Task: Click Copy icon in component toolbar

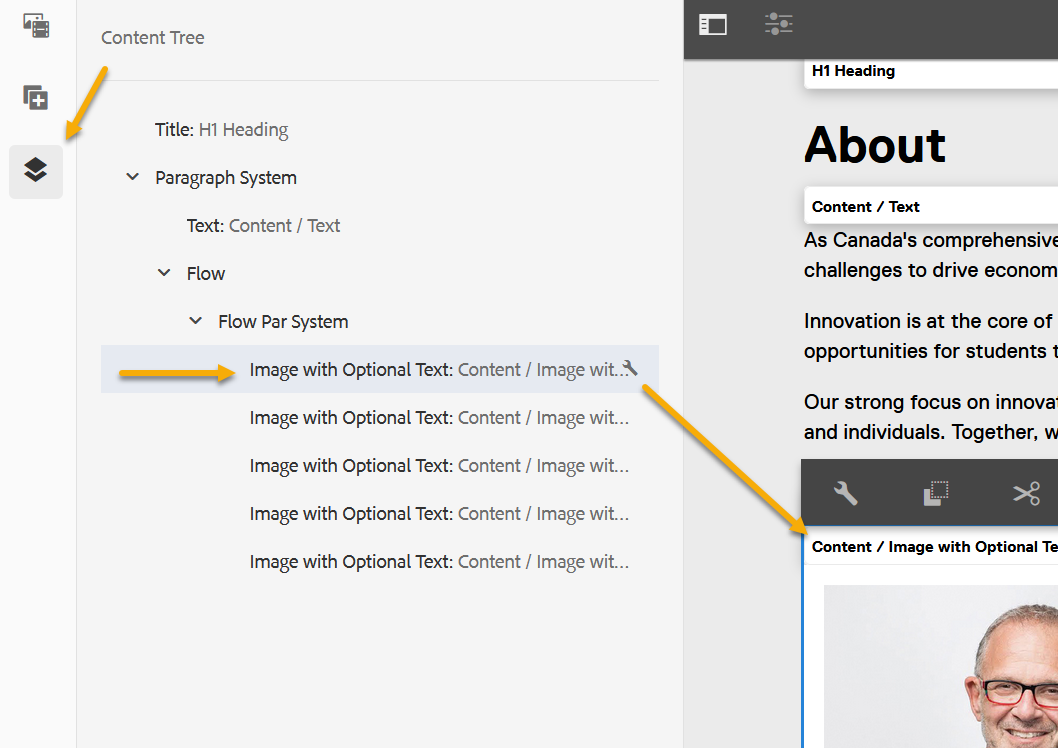Action: point(935,493)
